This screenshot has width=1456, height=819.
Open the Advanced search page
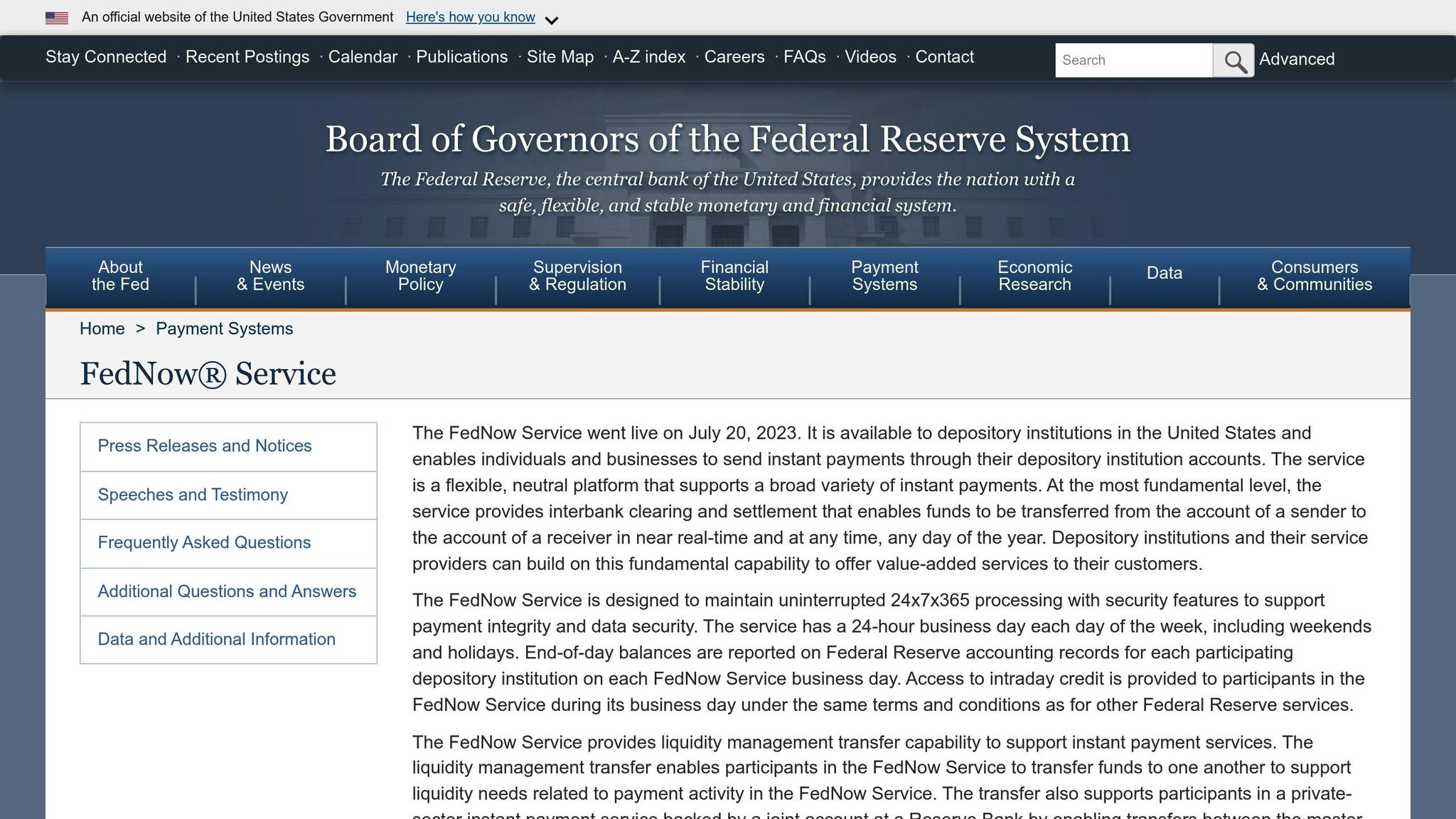pos(1296,59)
